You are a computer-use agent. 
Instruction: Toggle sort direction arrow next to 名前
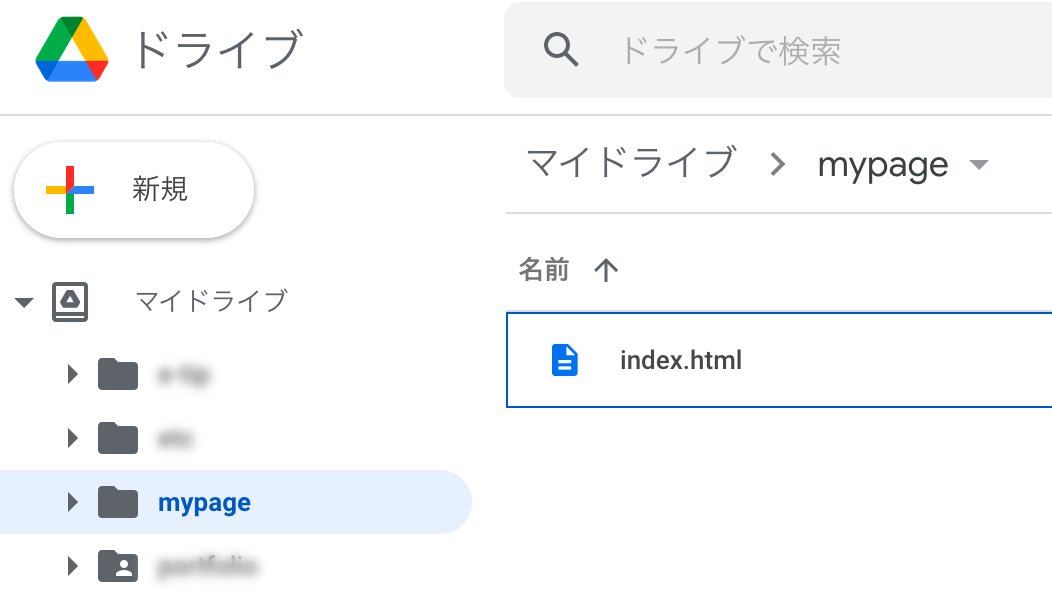(x=606, y=270)
